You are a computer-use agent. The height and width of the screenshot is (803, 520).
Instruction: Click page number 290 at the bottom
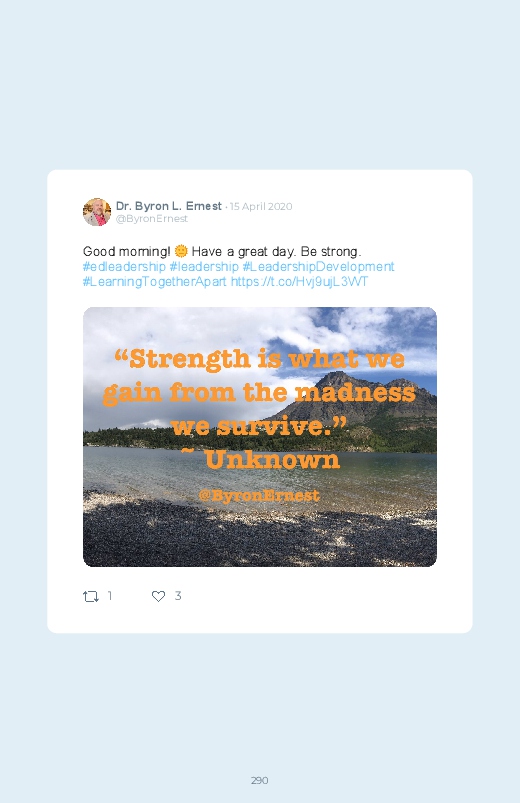tap(260, 780)
